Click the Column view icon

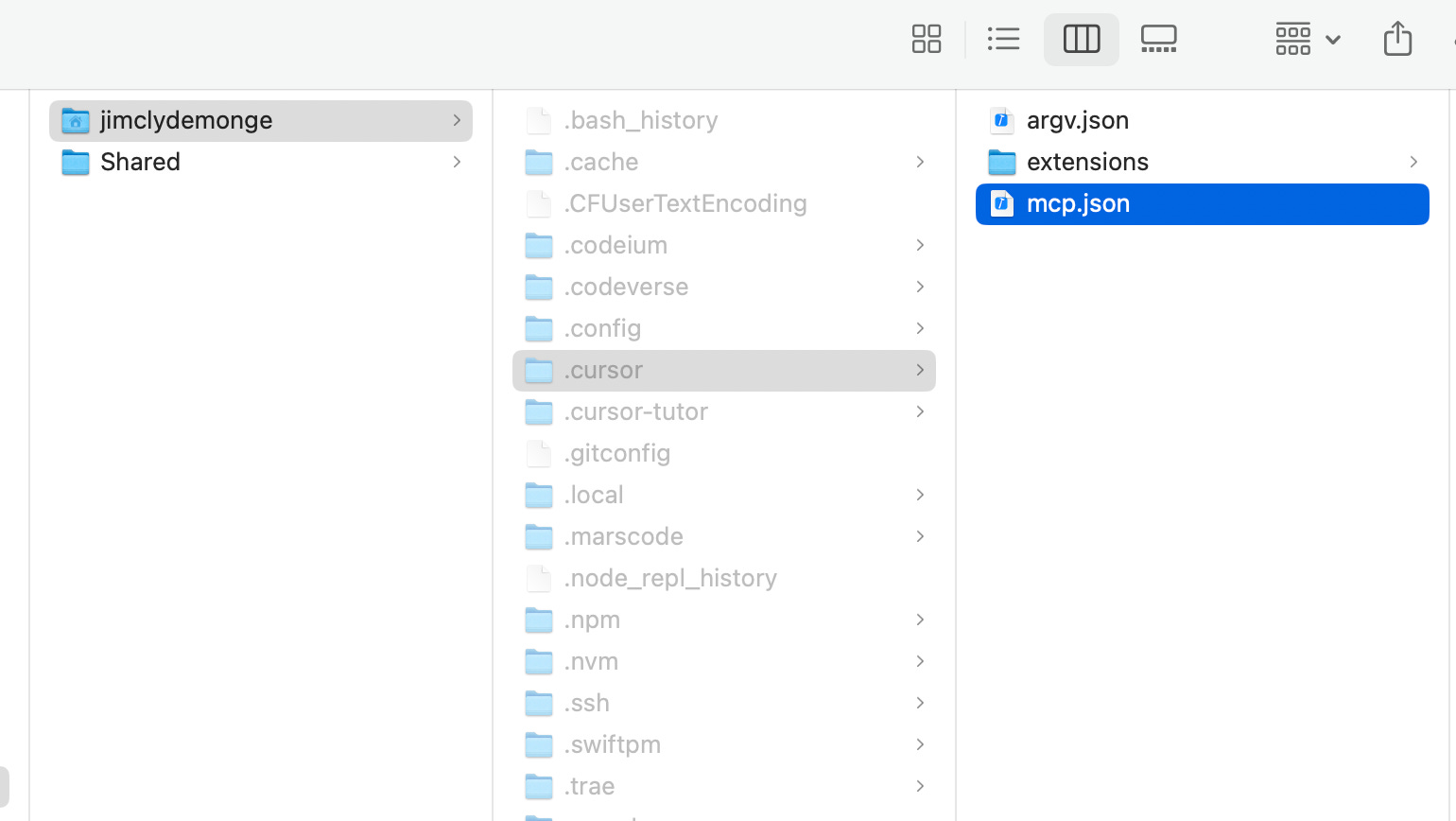[1081, 39]
